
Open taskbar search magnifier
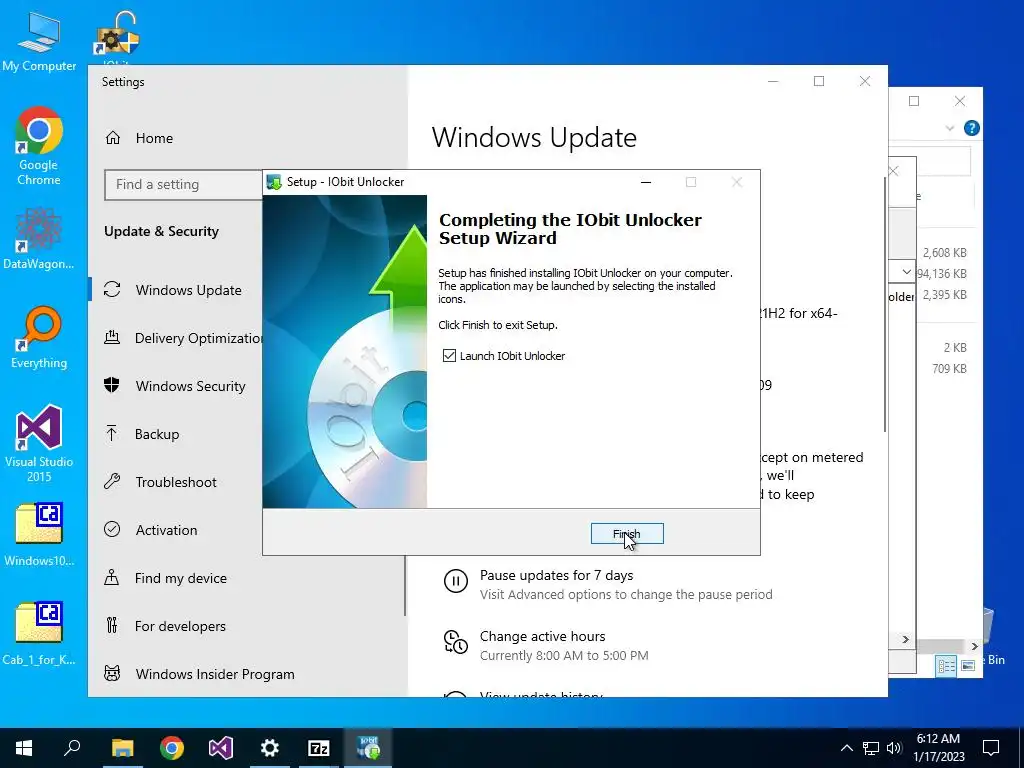click(x=72, y=747)
